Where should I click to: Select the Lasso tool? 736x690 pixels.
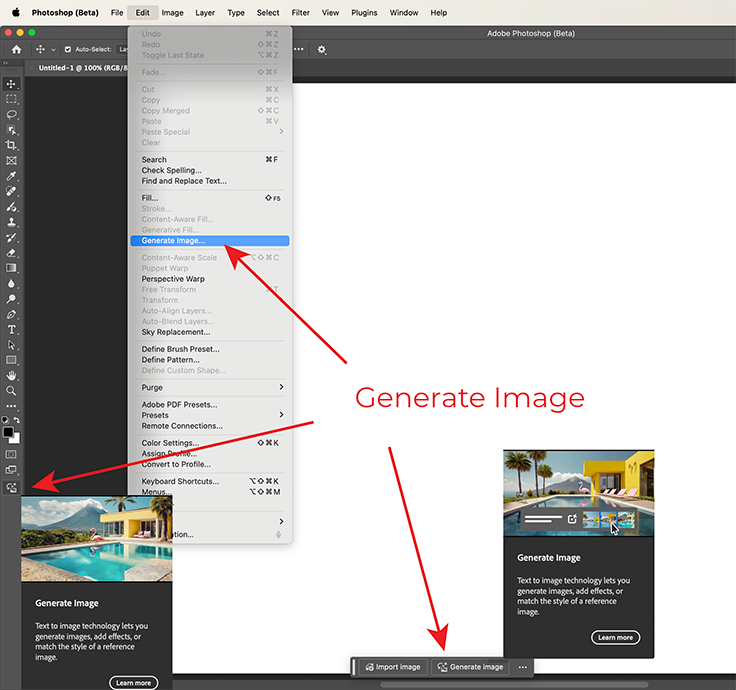pos(12,115)
